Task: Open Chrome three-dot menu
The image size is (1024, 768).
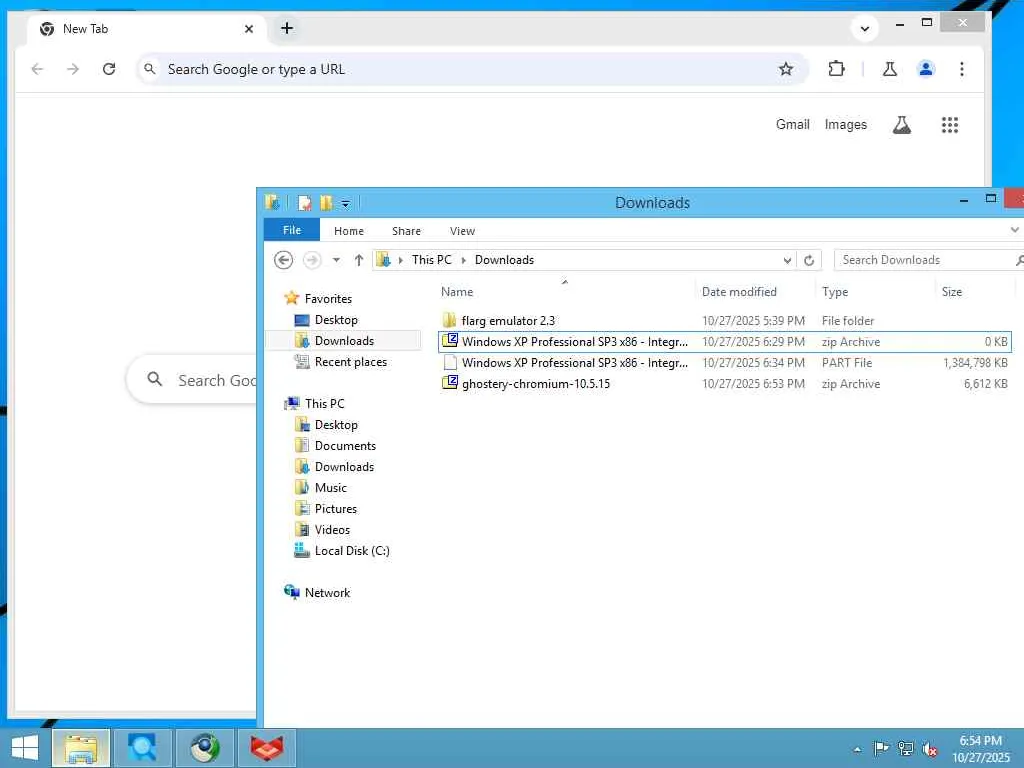Action: (961, 69)
